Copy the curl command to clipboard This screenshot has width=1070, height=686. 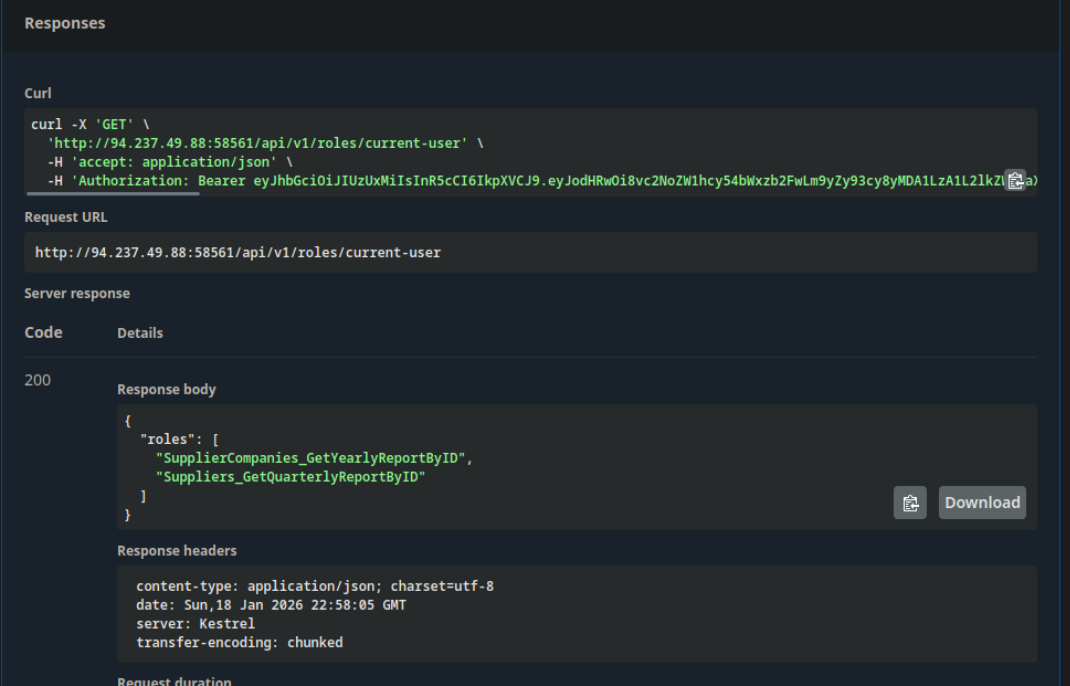pyautogui.click(x=1015, y=180)
